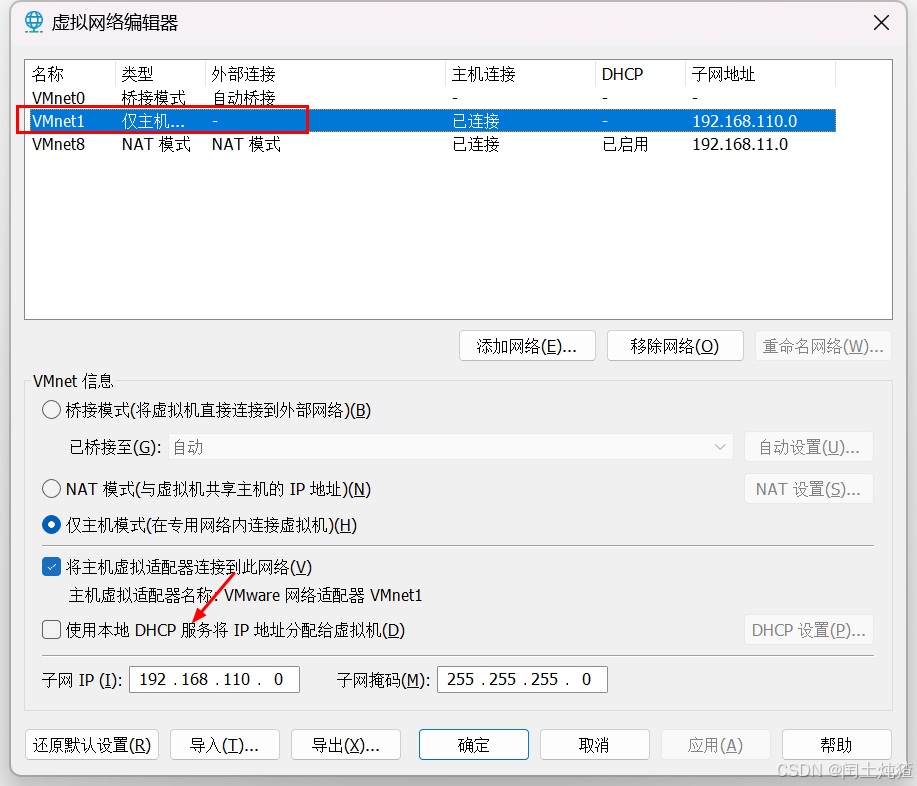Click the DHCP column header
Image resolution: width=917 pixels, height=786 pixels.
[640, 74]
